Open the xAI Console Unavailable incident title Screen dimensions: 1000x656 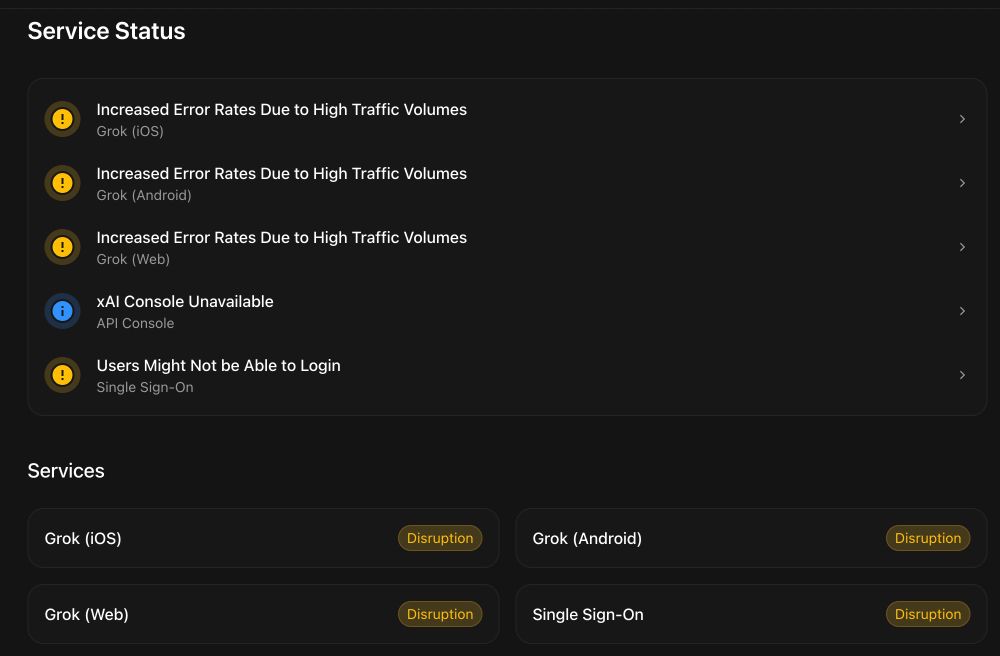pyautogui.click(x=185, y=301)
